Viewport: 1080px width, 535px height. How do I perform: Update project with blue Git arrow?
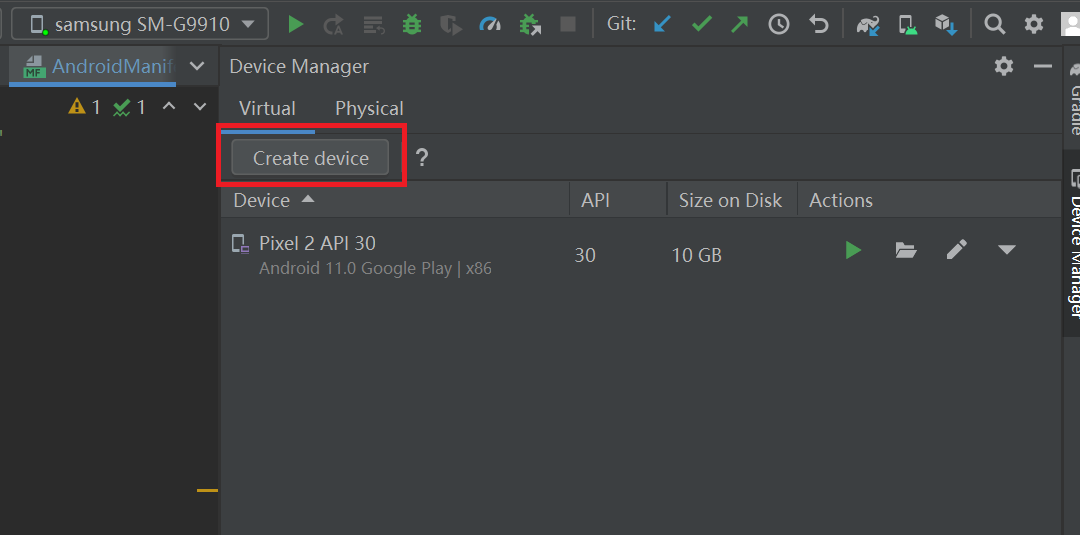(662, 25)
